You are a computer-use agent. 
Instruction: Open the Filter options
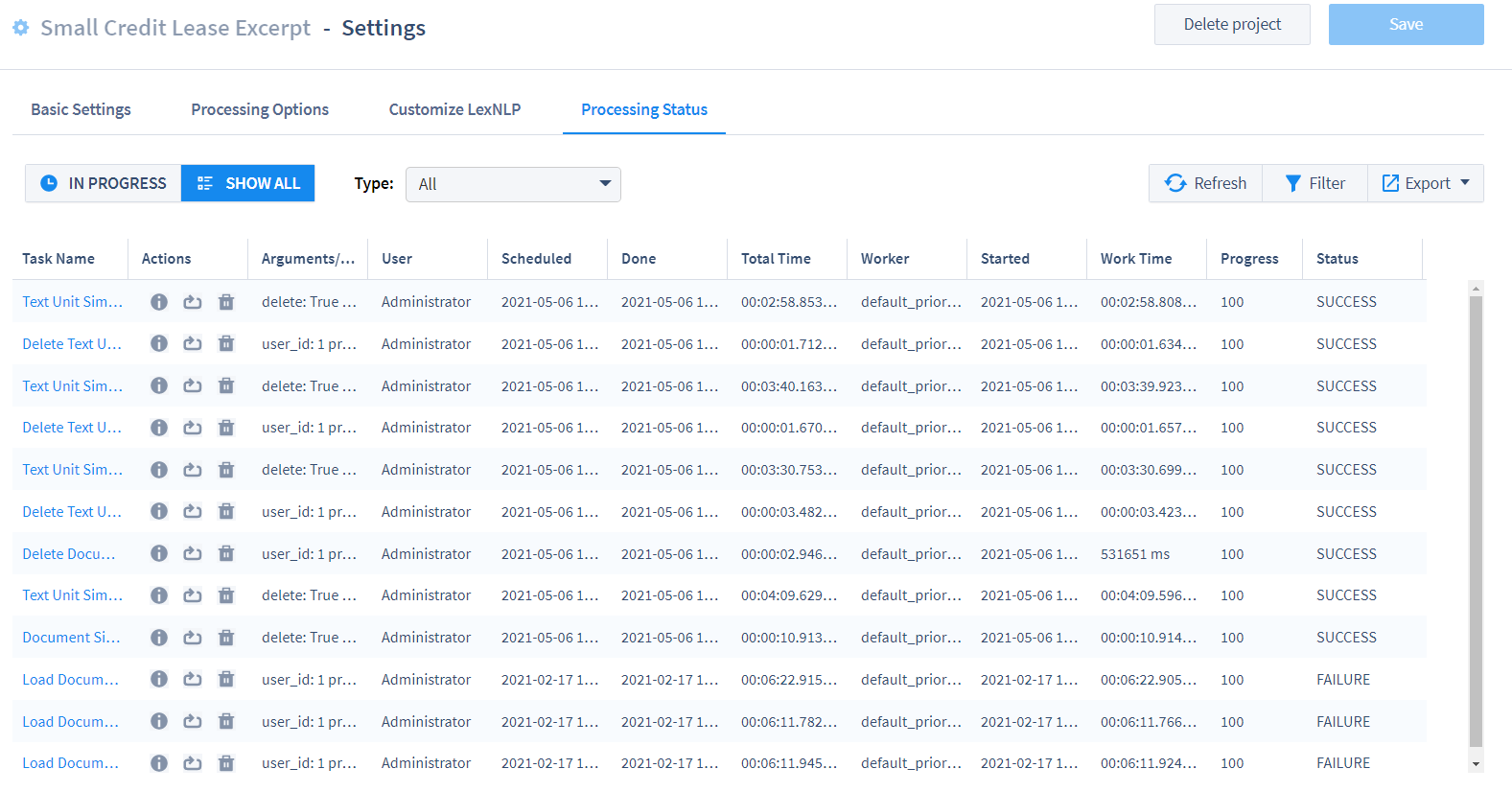pos(1315,183)
